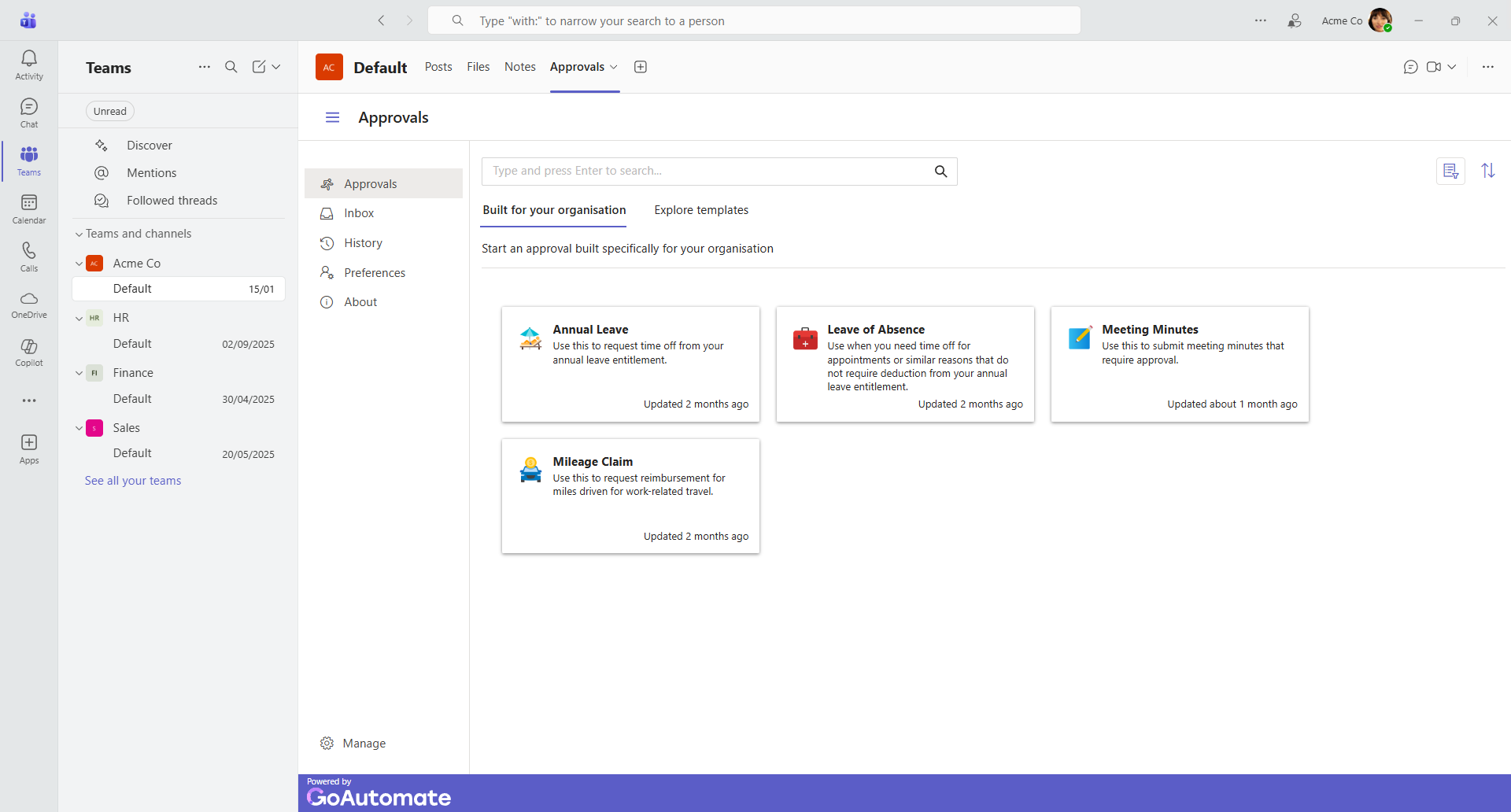Expand the meet now dropdown arrow
1511x812 pixels.
(x=1452, y=67)
